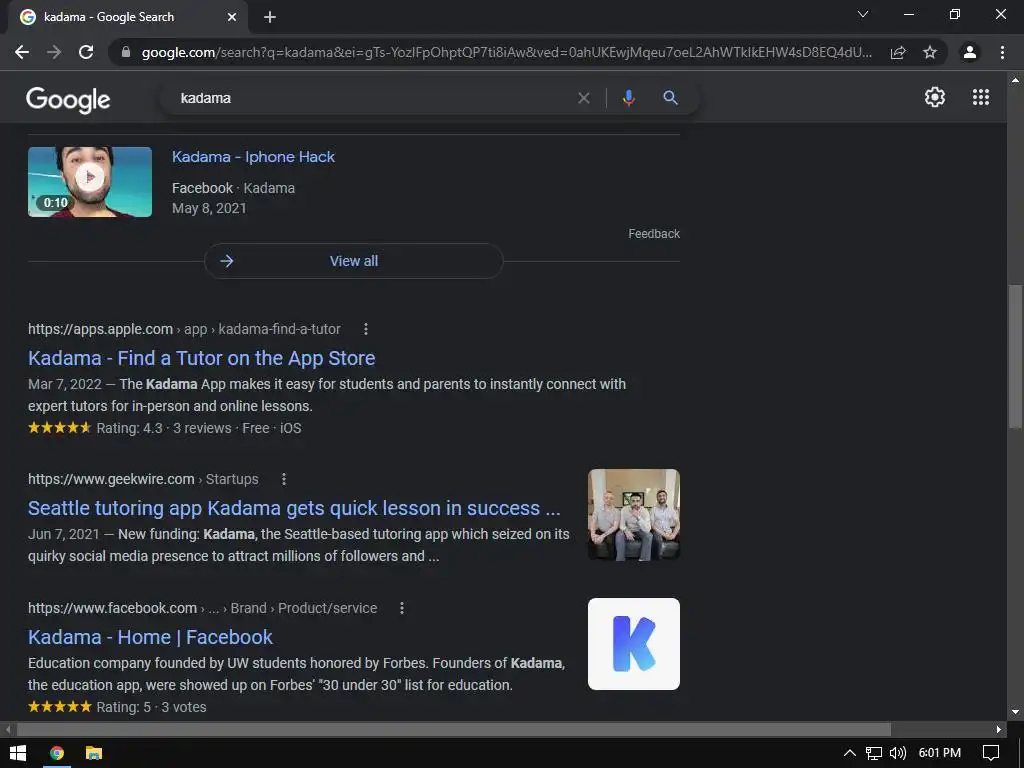The image size is (1024, 768).
Task: Click the 6:01 PM taskbar clock
Action: (940, 753)
